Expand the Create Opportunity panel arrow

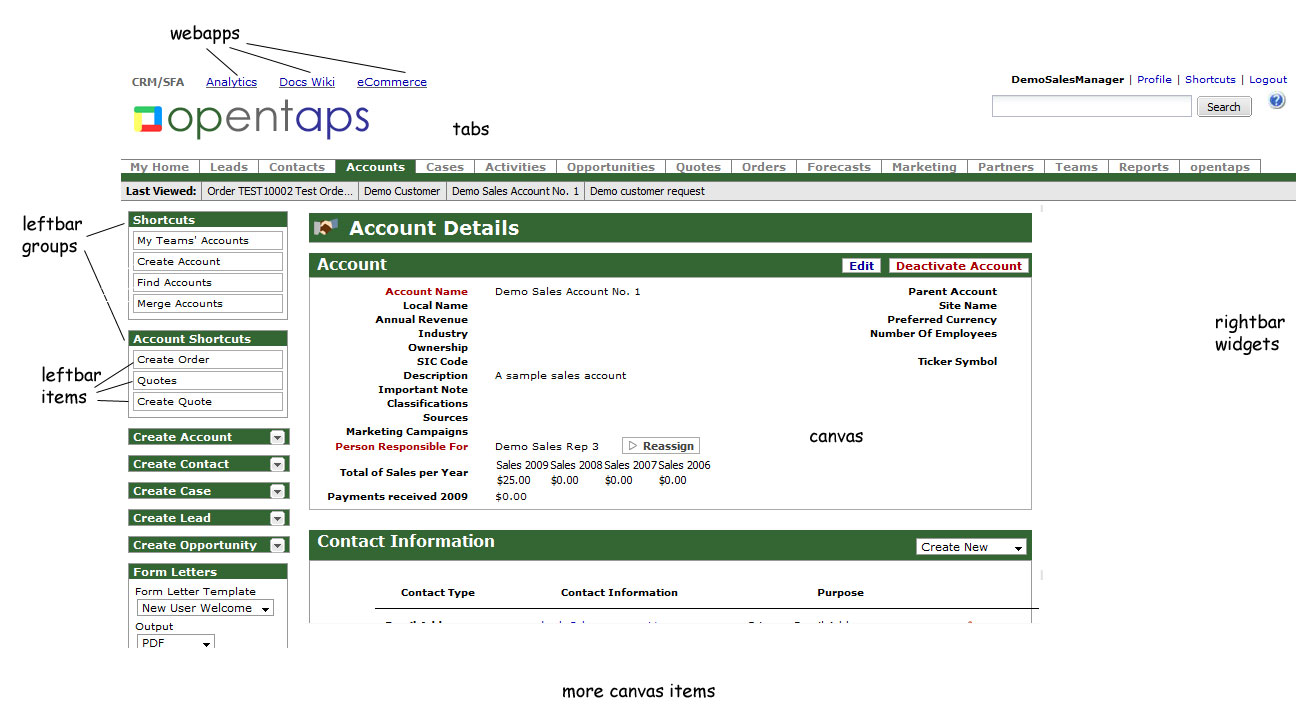click(x=277, y=545)
